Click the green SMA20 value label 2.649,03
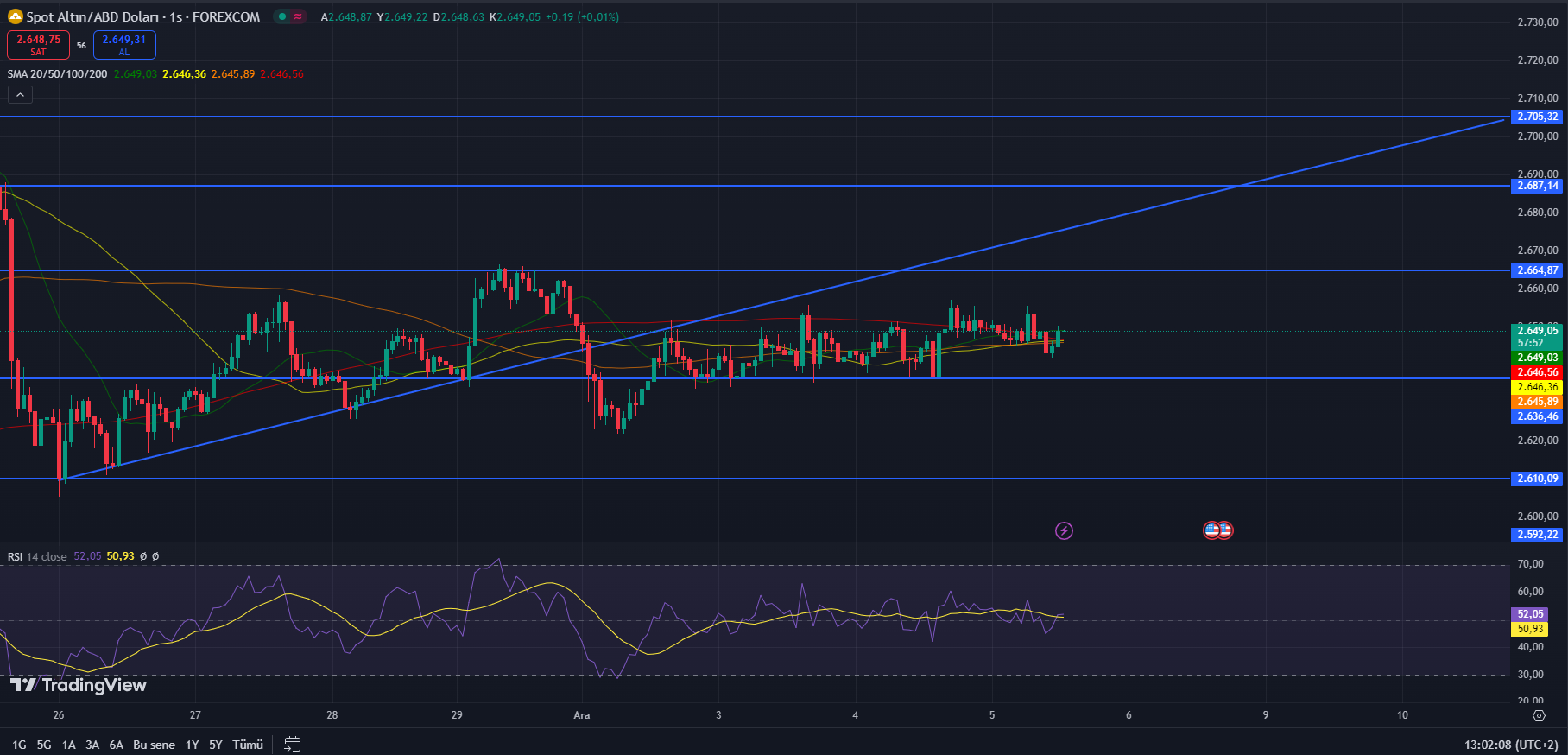1568x755 pixels. (x=1538, y=358)
